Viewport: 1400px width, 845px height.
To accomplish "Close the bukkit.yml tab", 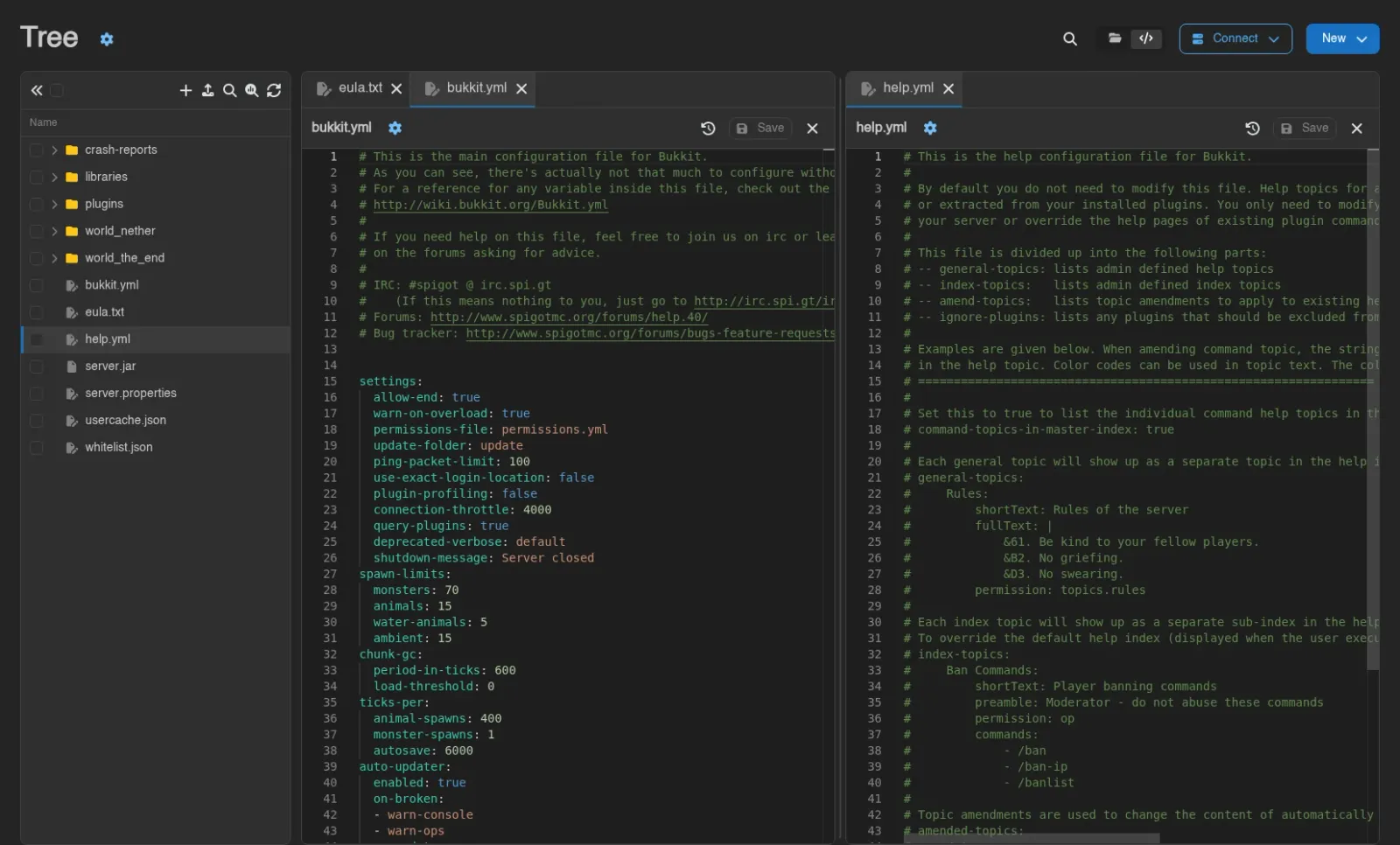I will (x=521, y=88).
